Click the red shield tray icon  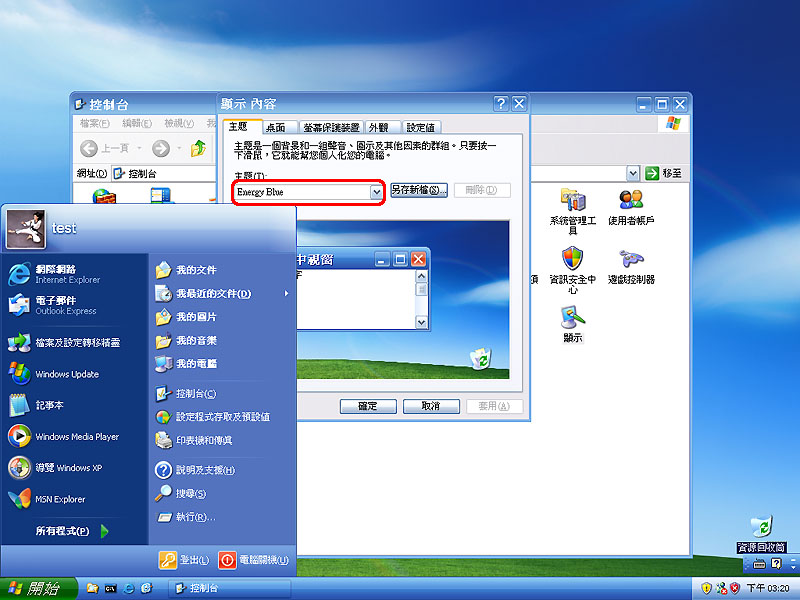pyautogui.click(x=735, y=588)
